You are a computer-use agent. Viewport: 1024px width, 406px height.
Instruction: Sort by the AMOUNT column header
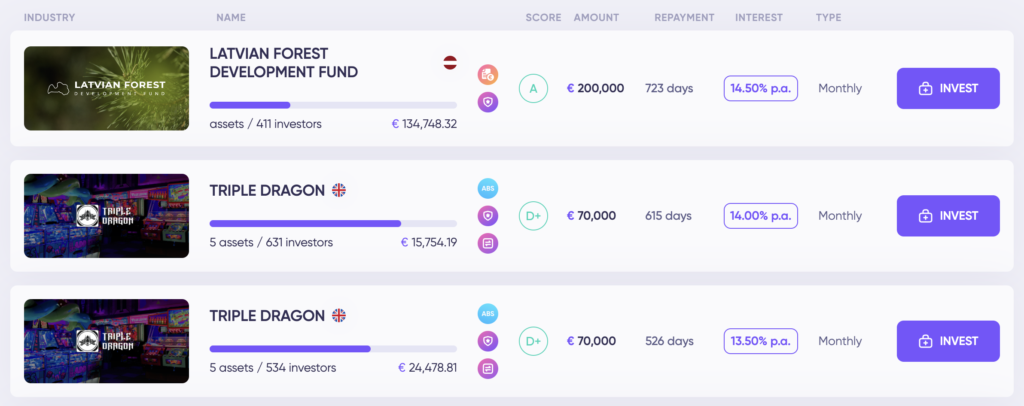tap(596, 18)
